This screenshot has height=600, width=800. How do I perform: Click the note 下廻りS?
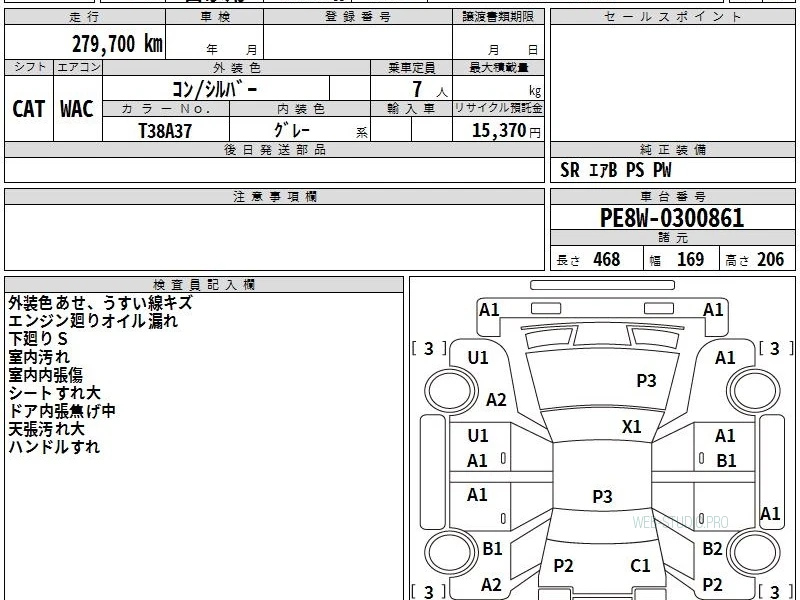38,339
